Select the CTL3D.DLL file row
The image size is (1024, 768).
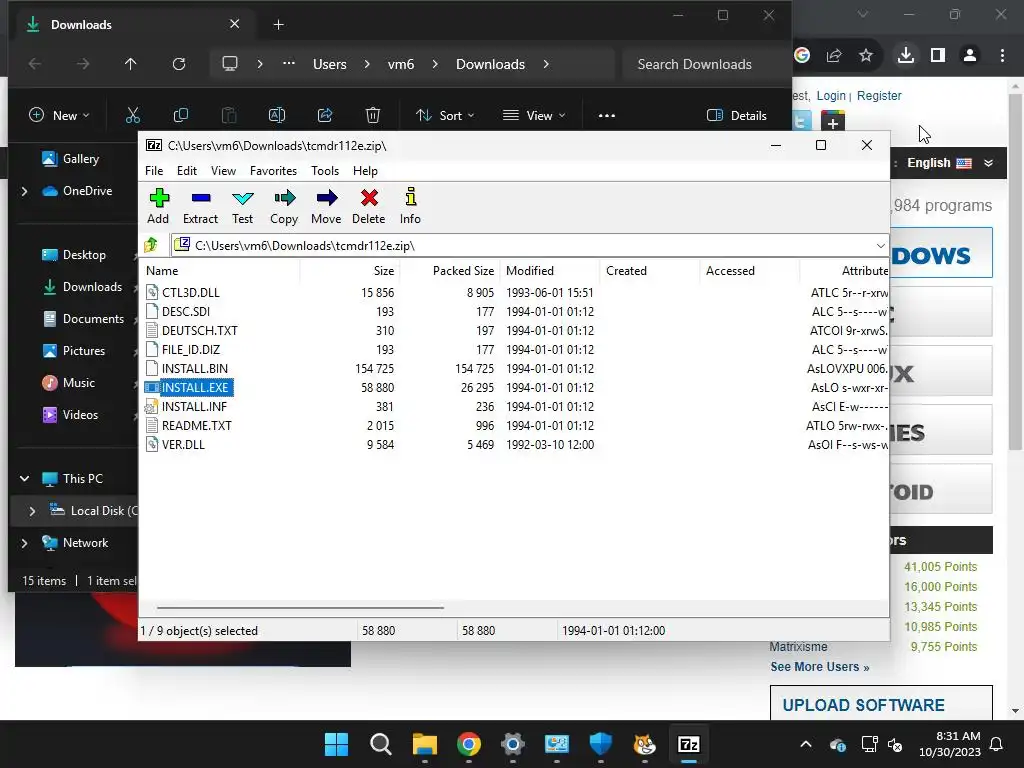514,293
